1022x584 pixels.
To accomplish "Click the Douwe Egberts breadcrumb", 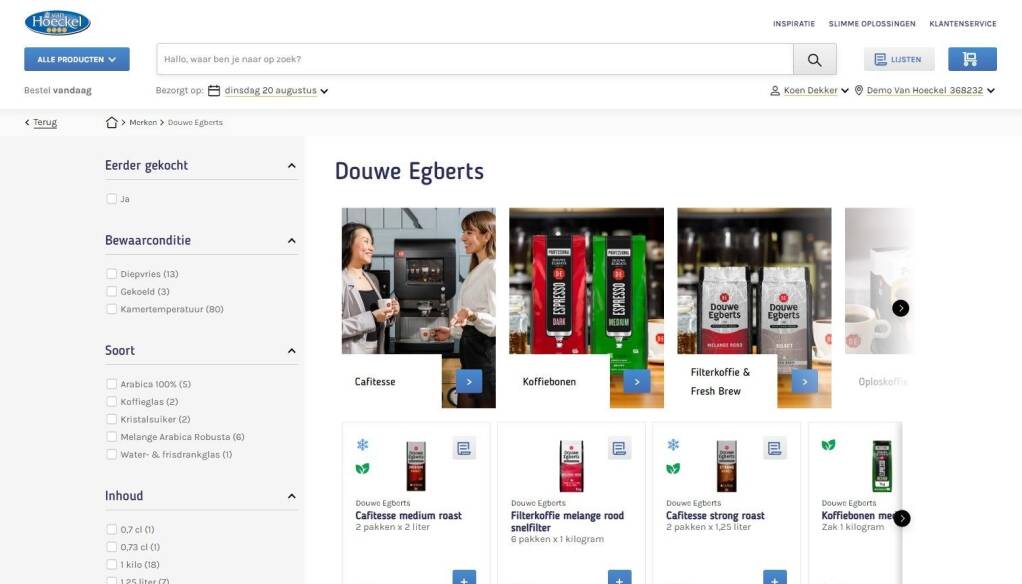I will pos(195,123).
